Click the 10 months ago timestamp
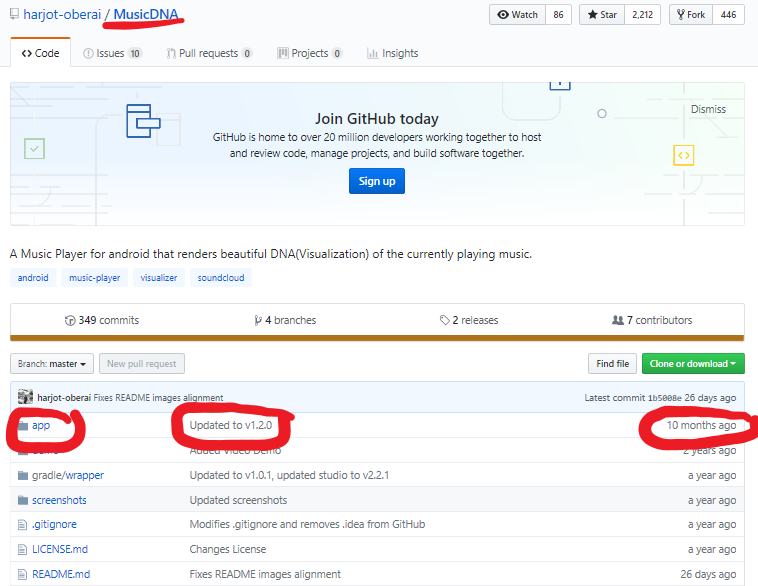Viewport: 758px width, 586px height. pos(701,425)
